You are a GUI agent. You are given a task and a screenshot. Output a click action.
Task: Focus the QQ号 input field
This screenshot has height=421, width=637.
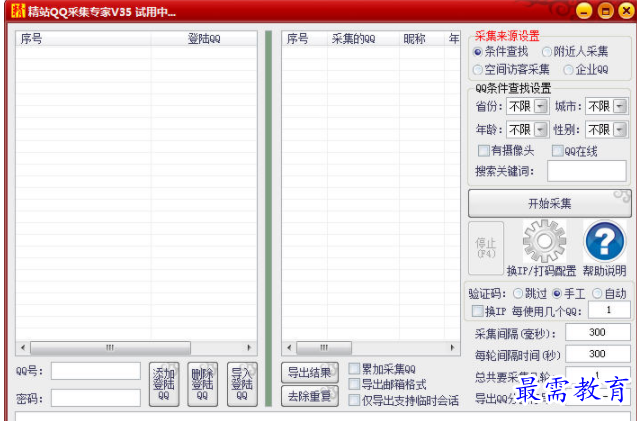click(x=96, y=371)
